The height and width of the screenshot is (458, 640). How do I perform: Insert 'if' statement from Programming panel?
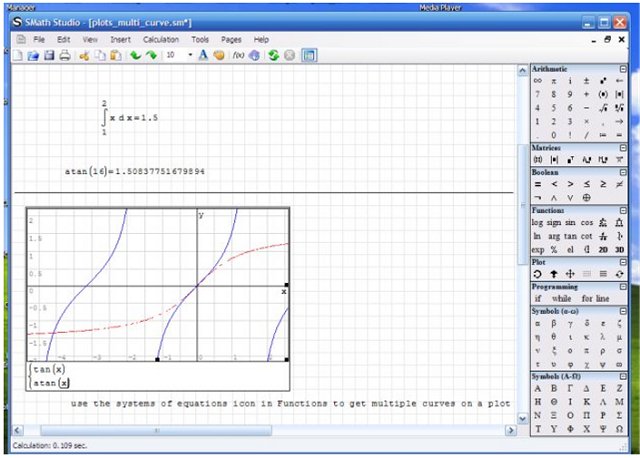click(x=538, y=298)
